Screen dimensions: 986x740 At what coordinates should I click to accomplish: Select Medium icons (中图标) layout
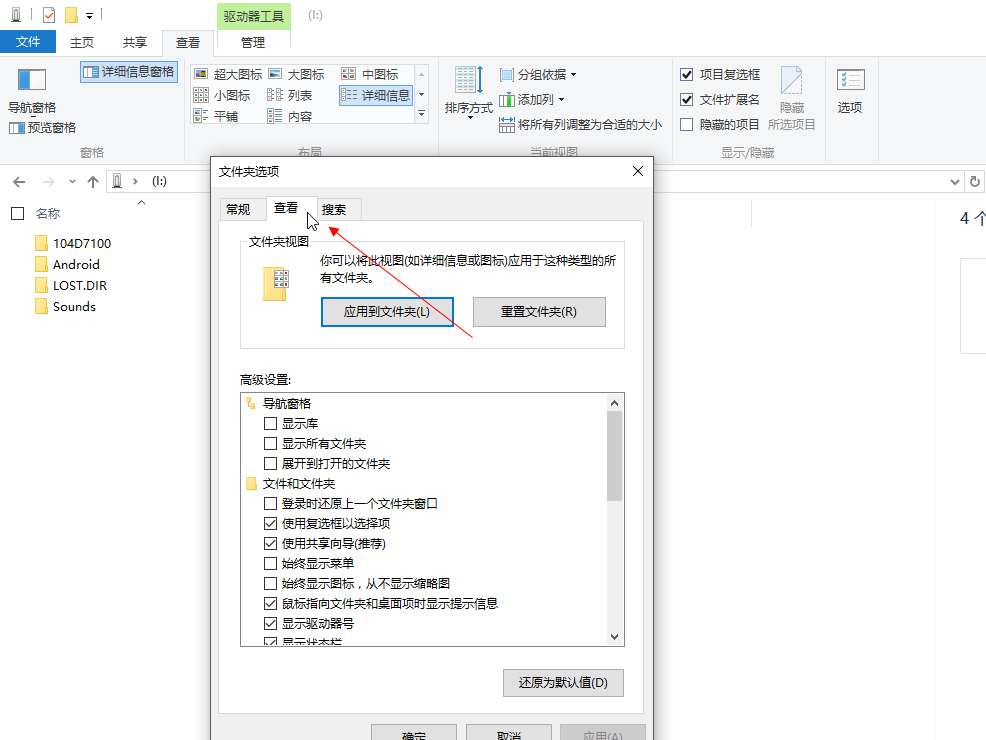(x=370, y=74)
